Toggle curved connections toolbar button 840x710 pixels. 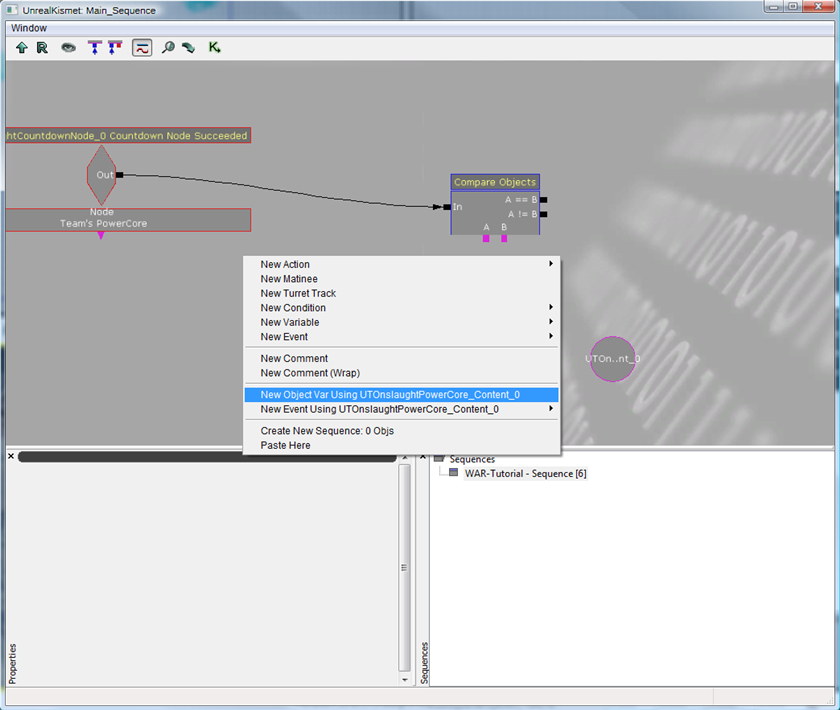coord(142,48)
